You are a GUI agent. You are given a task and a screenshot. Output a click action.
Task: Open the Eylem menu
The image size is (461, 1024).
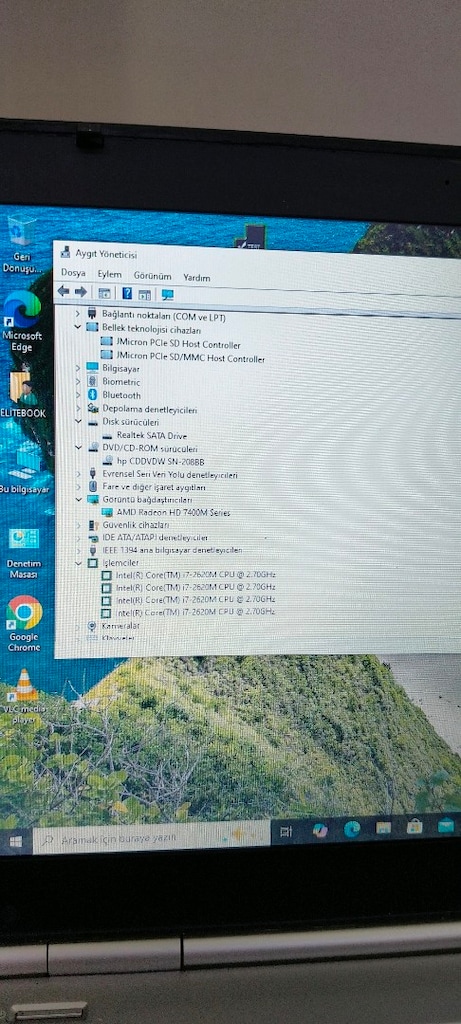pos(110,274)
